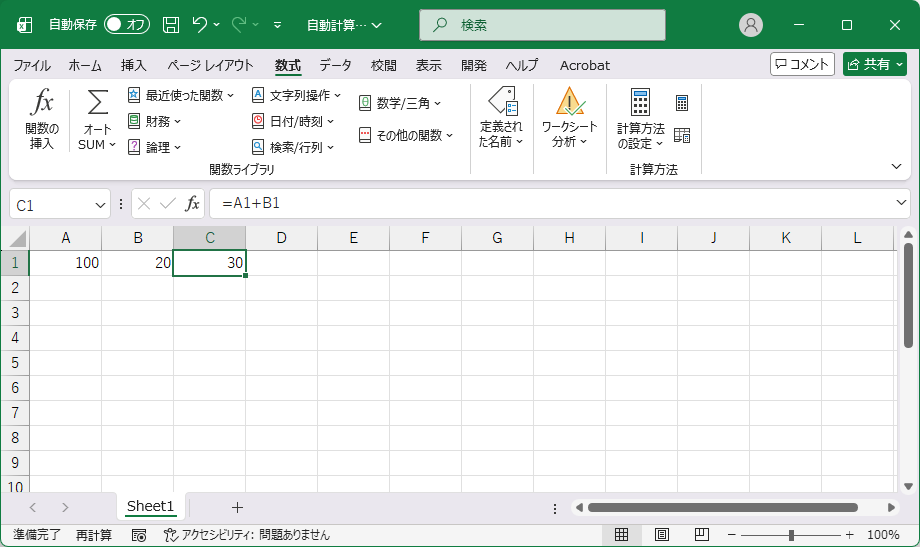Click the Calculate Now calculator icon

point(682,103)
